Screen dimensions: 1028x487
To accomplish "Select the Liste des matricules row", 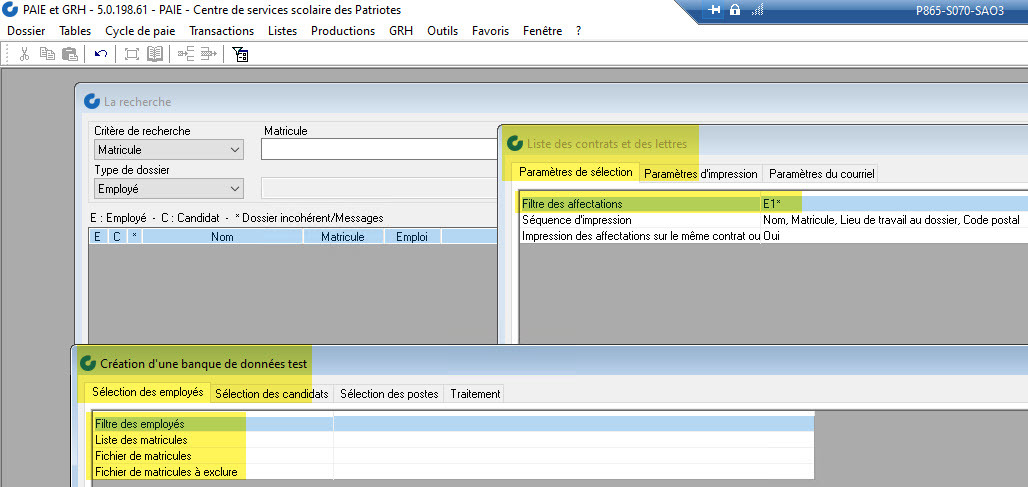I will tap(141, 440).
